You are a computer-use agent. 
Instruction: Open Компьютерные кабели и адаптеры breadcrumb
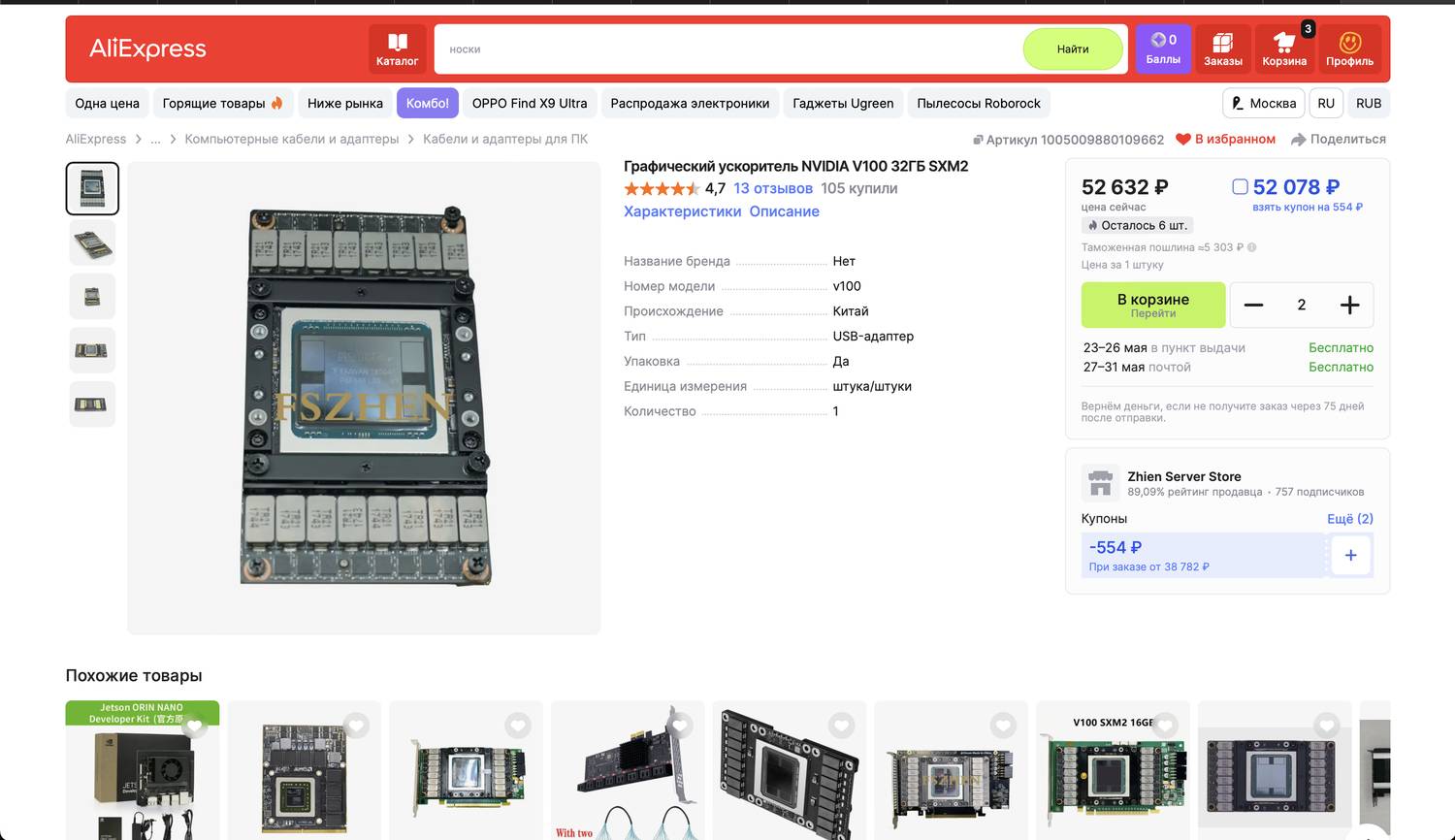(292, 139)
